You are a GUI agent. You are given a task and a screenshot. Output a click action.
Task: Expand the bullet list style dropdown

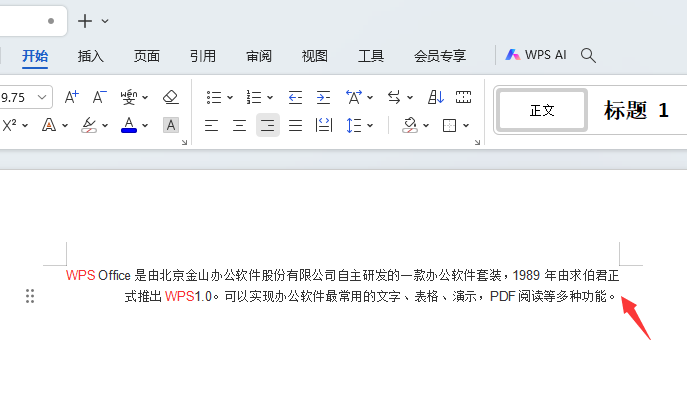230,97
